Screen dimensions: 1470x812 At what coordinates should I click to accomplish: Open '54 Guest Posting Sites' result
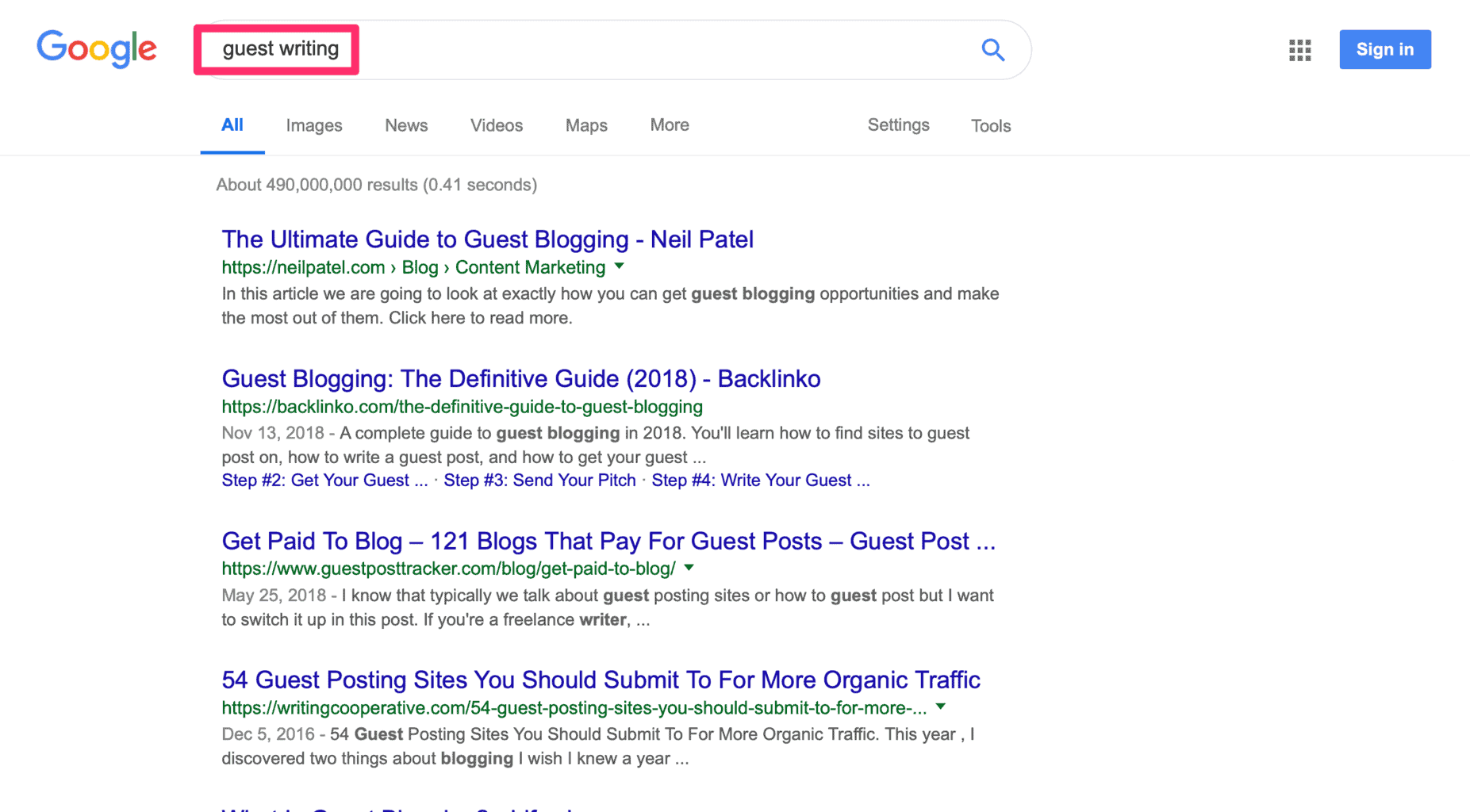[x=601, y=680]
